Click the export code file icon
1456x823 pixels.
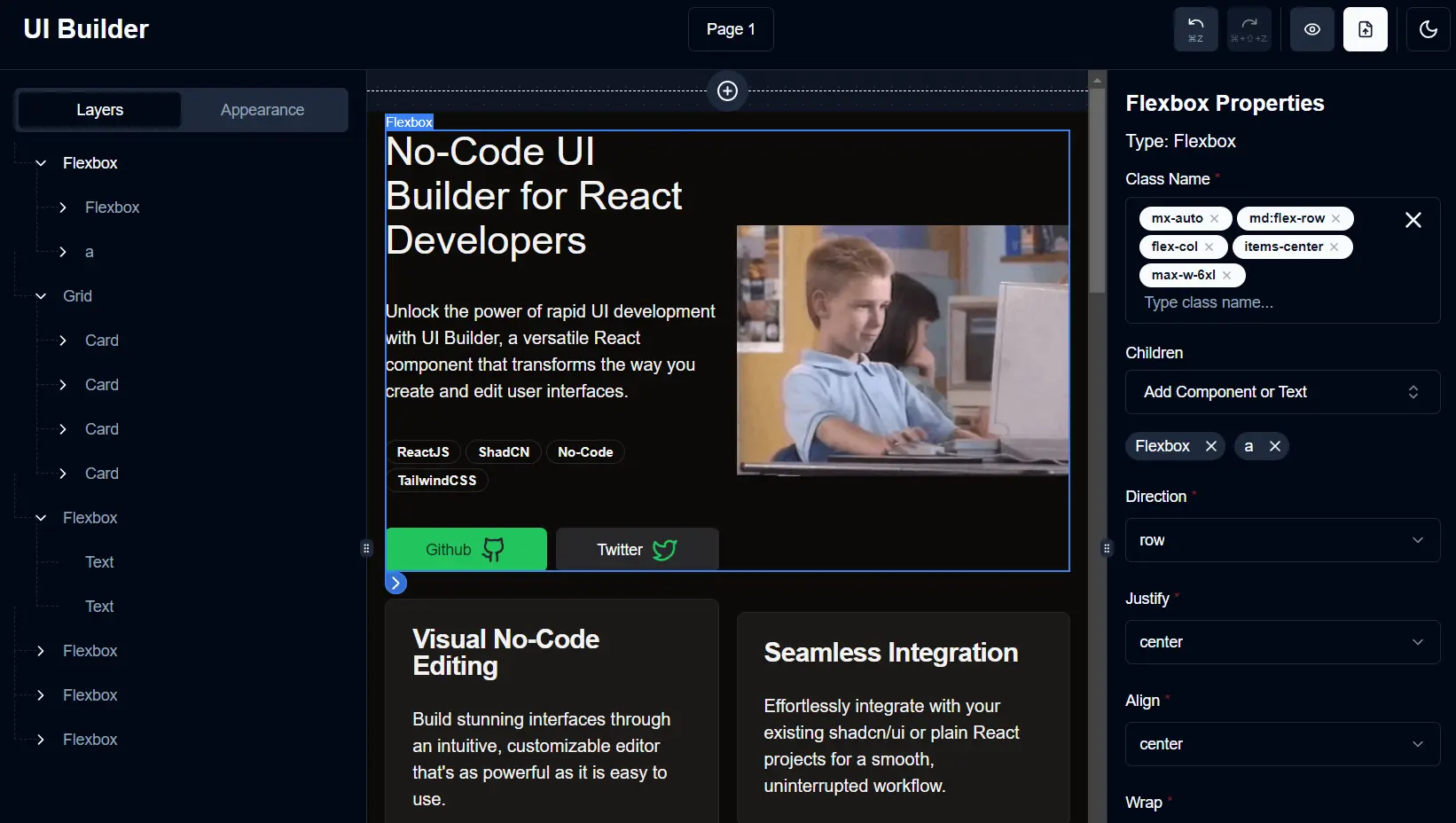pos(1365,29)
